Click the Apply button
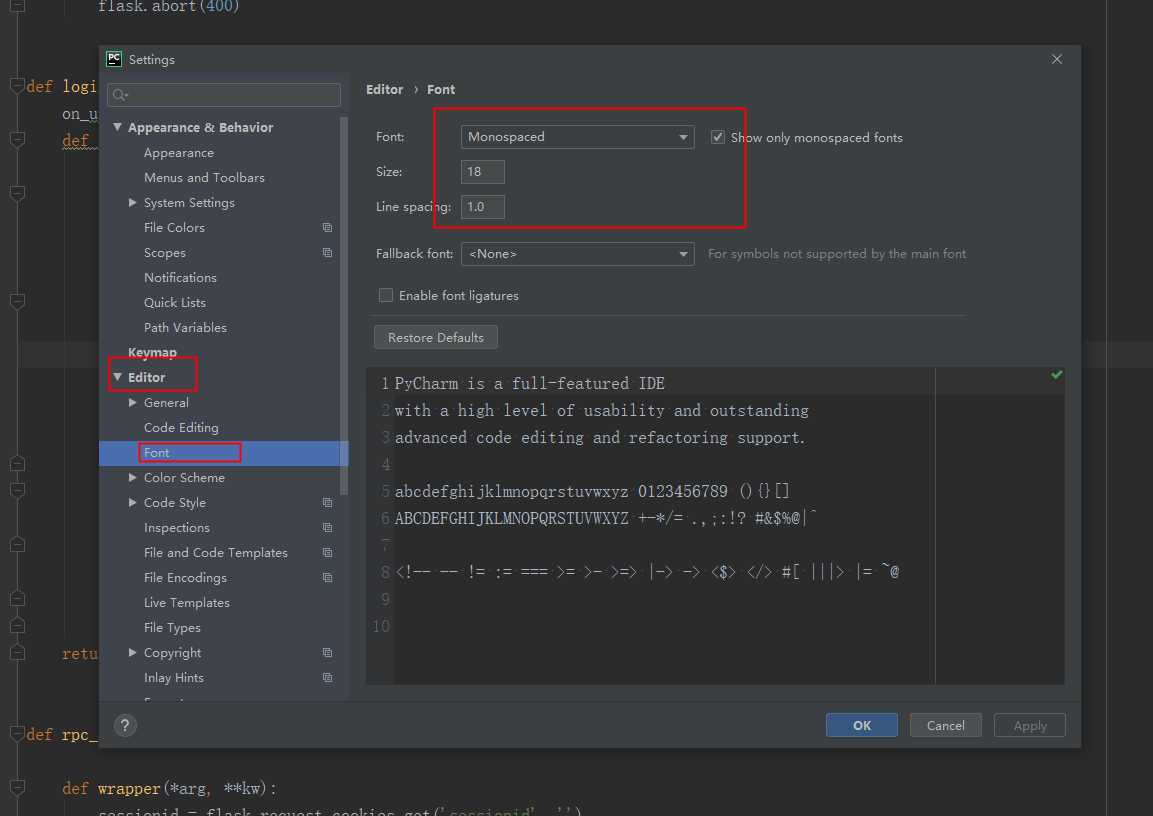Screen dimensions: 1153x816 click(x=1029, y=726)
